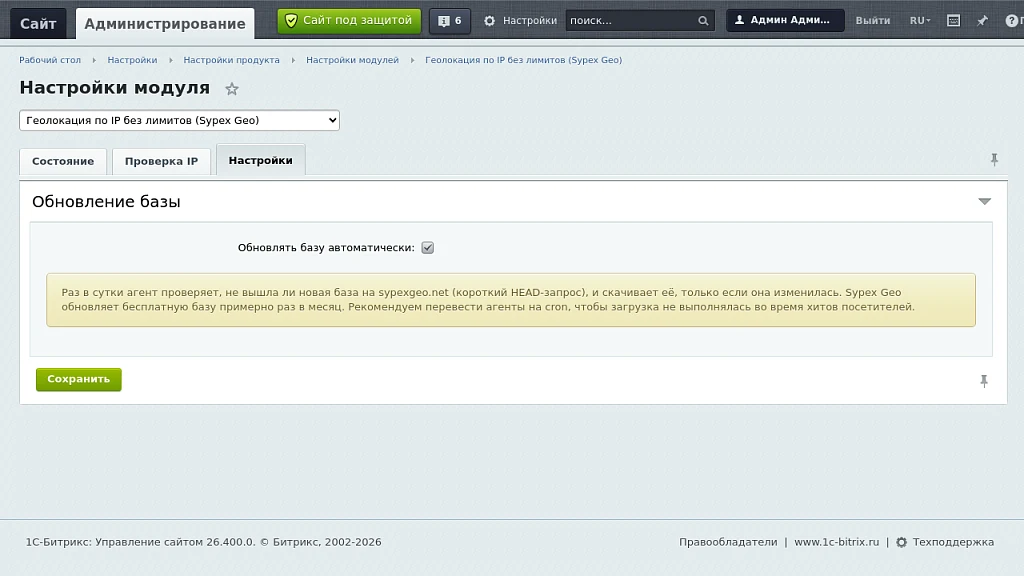Click the notifications counter showing 6

coord(450,21)
